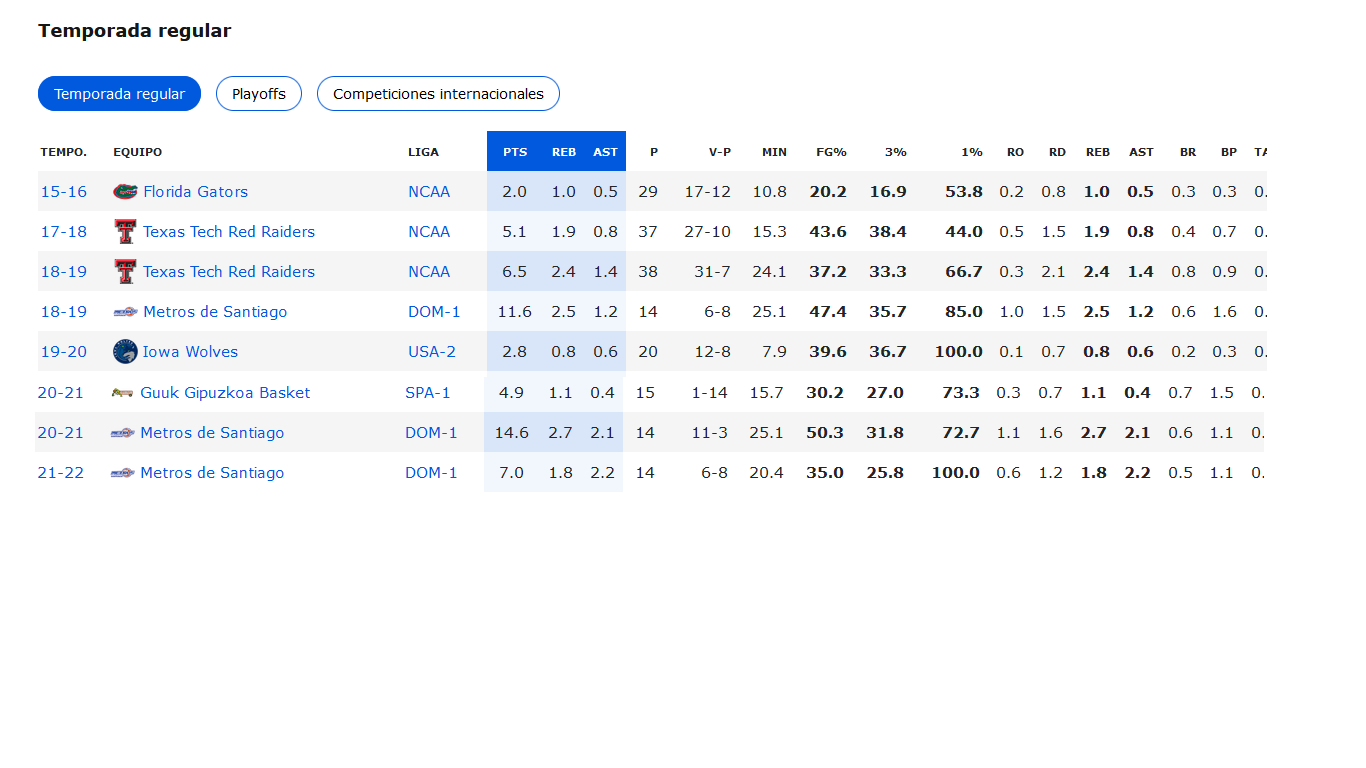Click the USA-2 league link
The height and width of the screenshot is (768, 1366).
tap(432, 352)
